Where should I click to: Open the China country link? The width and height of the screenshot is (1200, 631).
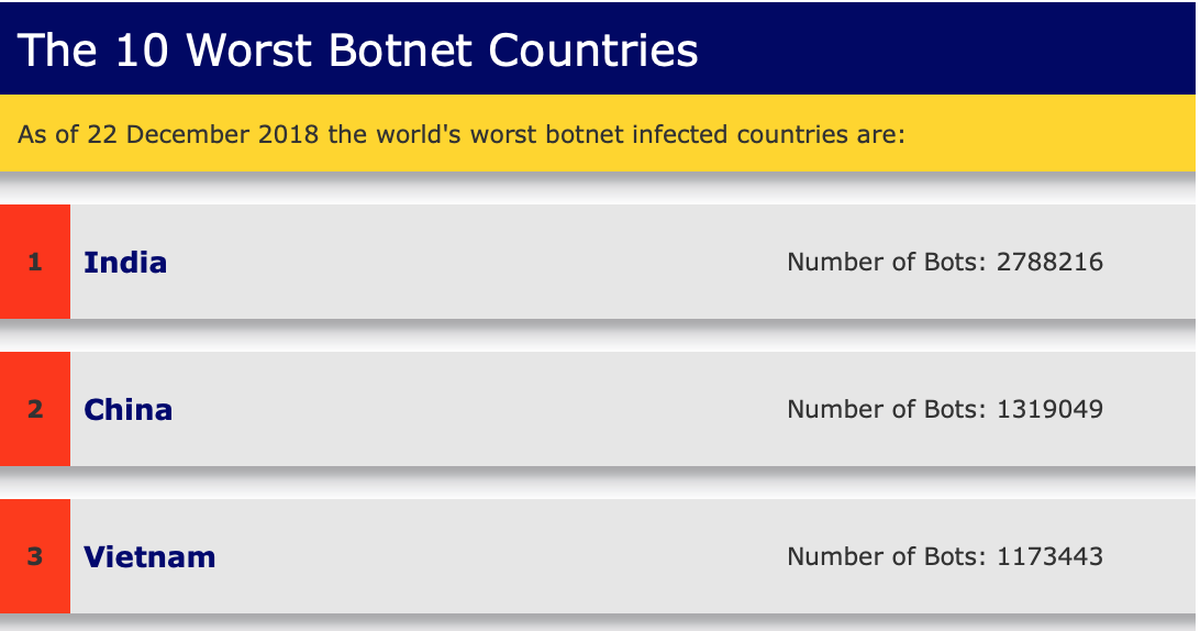[128, 409]
